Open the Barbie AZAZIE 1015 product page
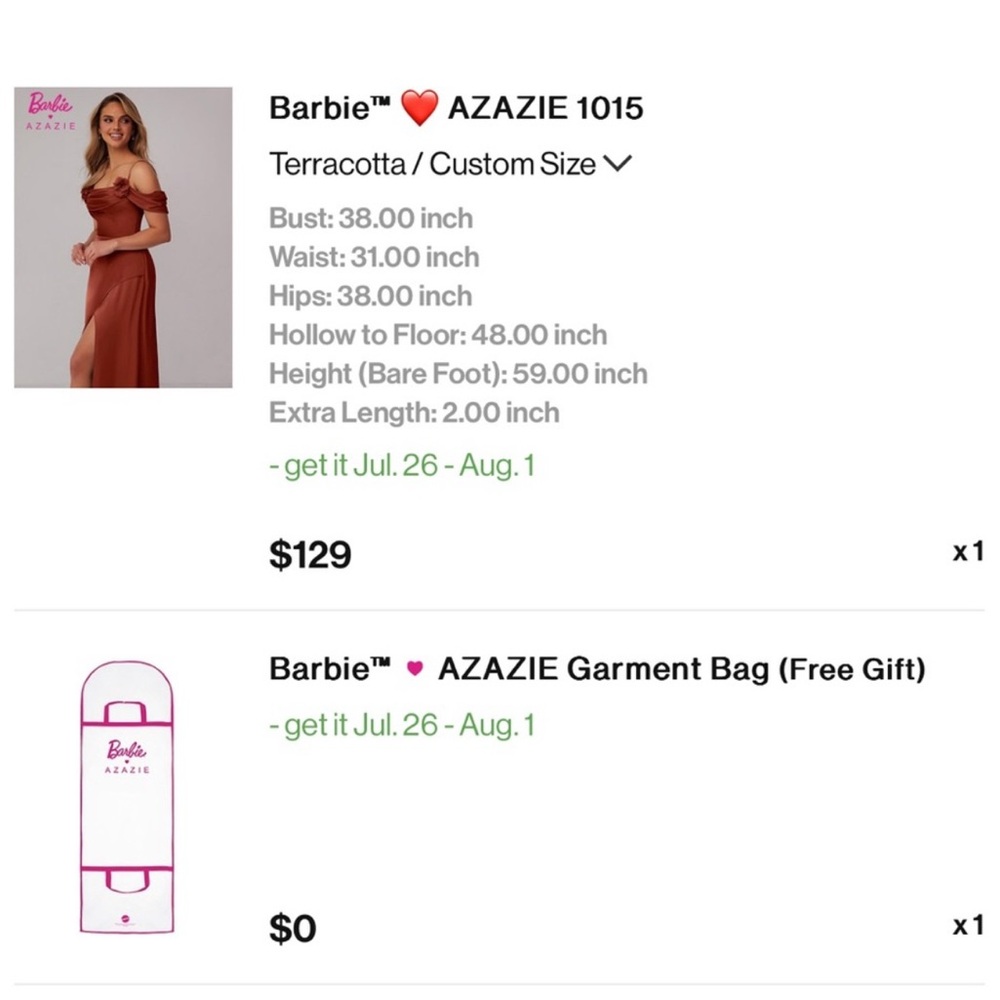 pos(456,108)
